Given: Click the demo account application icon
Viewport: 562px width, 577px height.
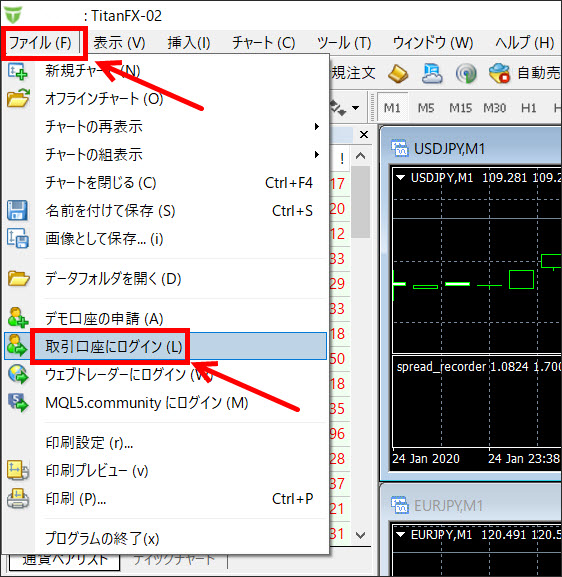Looking at the screenshot, I should (x=18, y=318).
